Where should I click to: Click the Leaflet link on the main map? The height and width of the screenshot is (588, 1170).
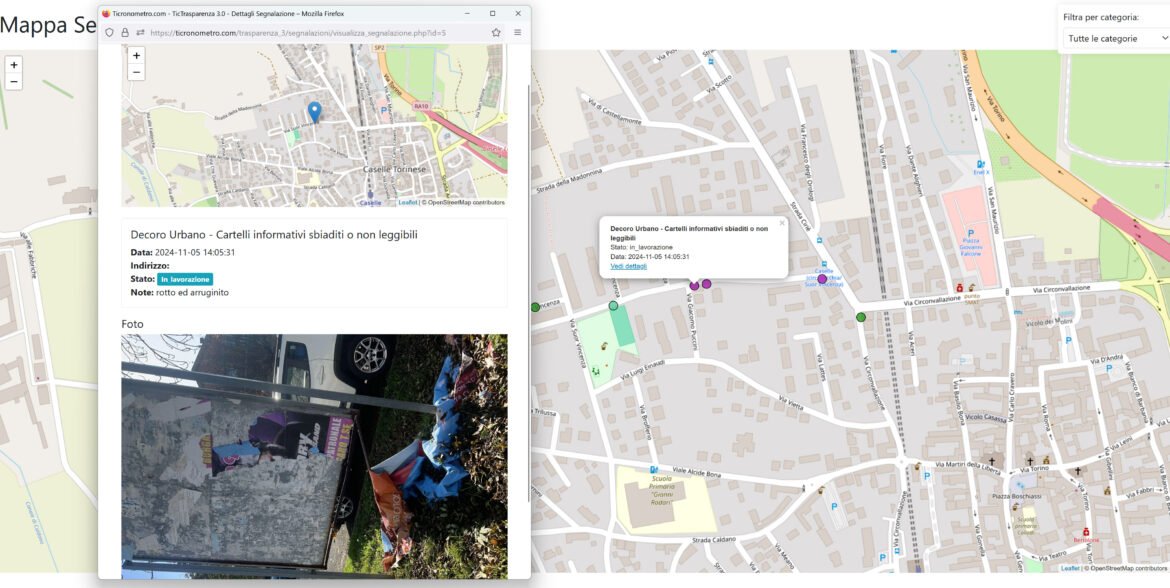click(1070, 568)
